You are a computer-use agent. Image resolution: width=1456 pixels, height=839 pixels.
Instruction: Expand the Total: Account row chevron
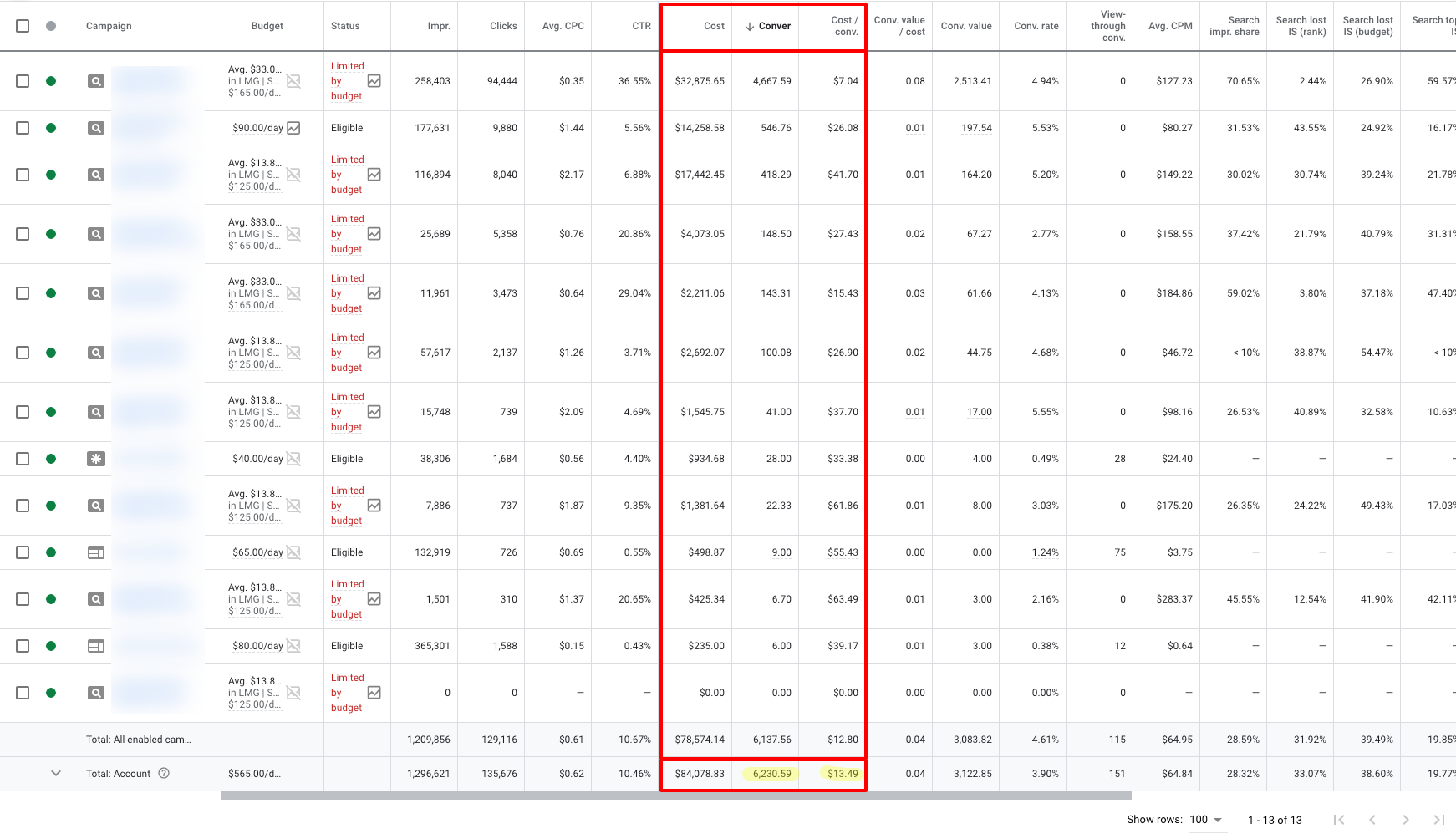(56, 773)
